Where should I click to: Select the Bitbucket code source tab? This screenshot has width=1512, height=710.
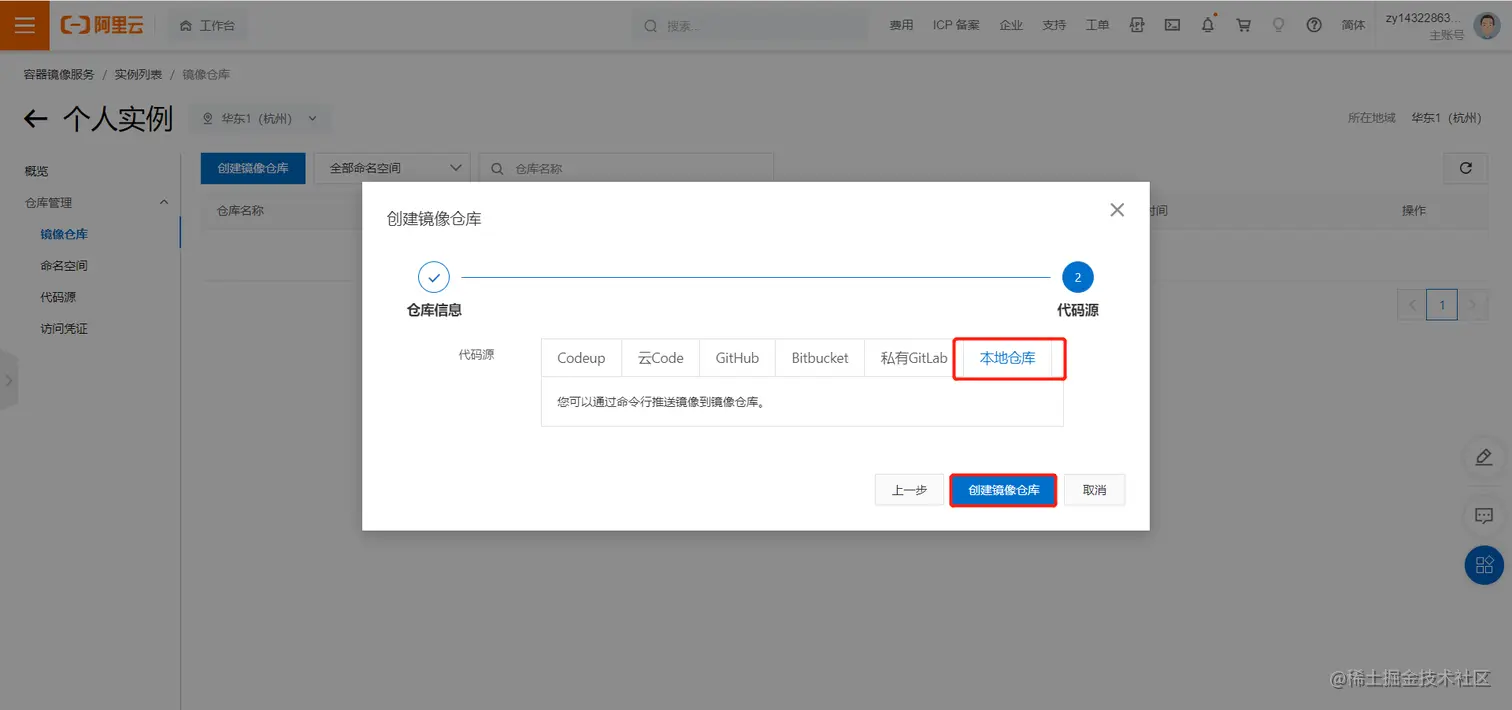point(820,358)
